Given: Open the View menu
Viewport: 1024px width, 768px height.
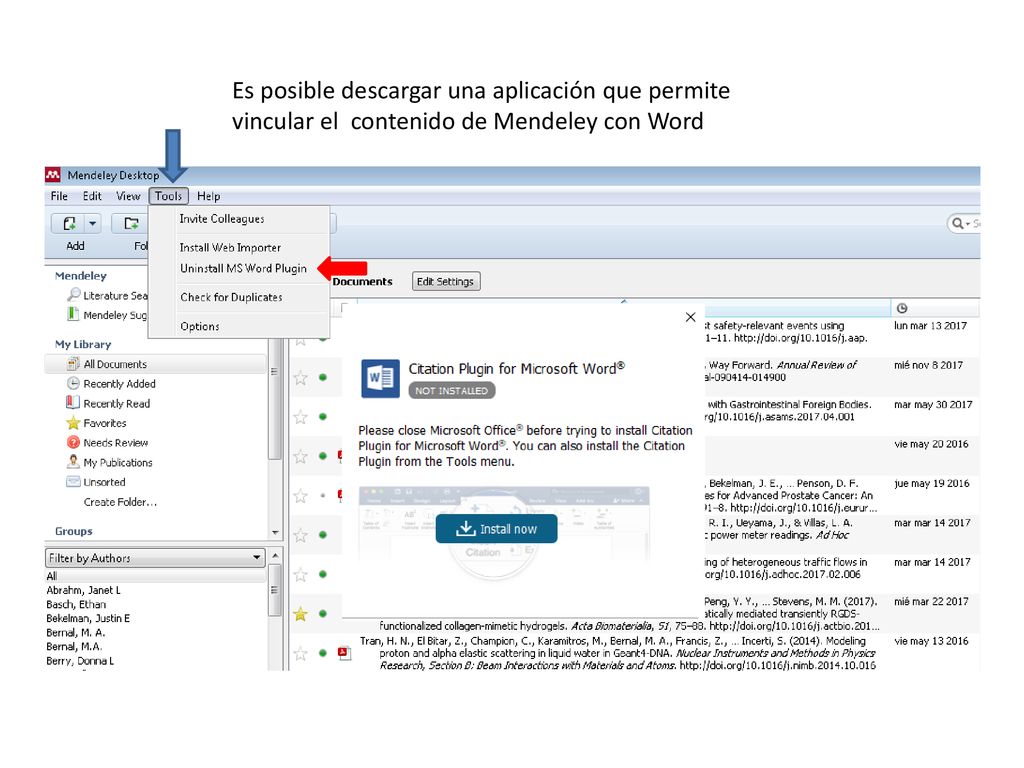Looking at the screenshot, I should (128, 196).
